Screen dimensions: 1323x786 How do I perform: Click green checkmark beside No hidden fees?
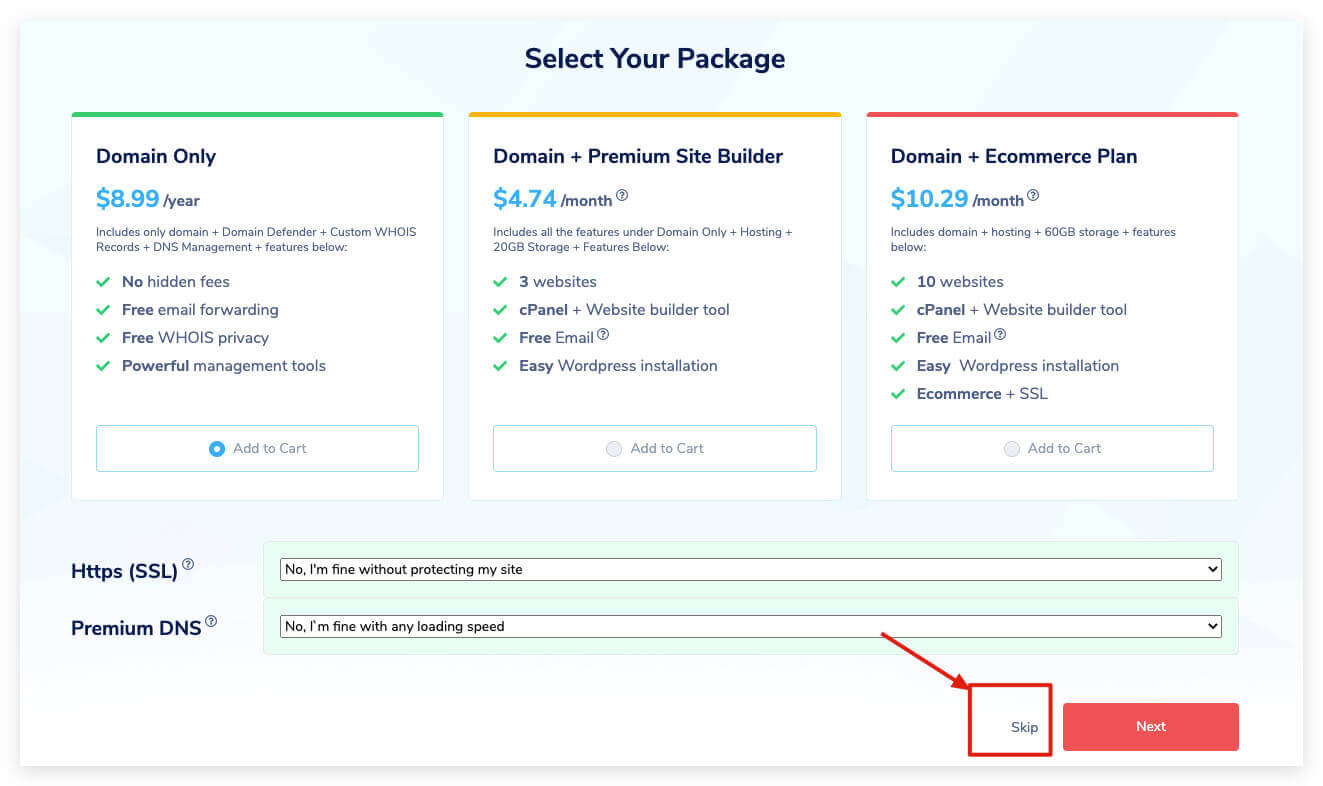pyautogui.click(x=102, y=282)
